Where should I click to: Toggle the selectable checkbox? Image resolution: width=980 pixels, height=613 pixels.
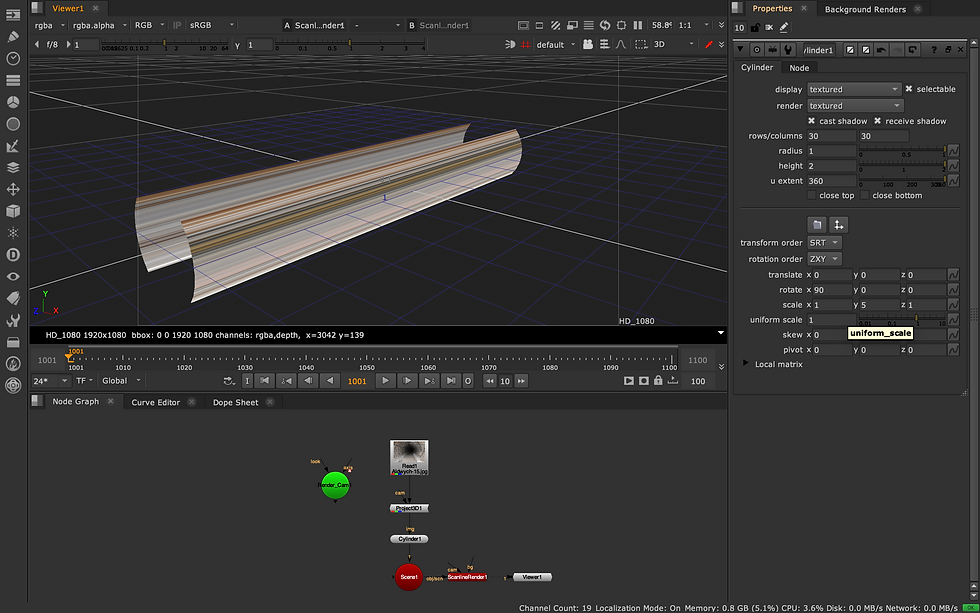[x=909, y=89]
